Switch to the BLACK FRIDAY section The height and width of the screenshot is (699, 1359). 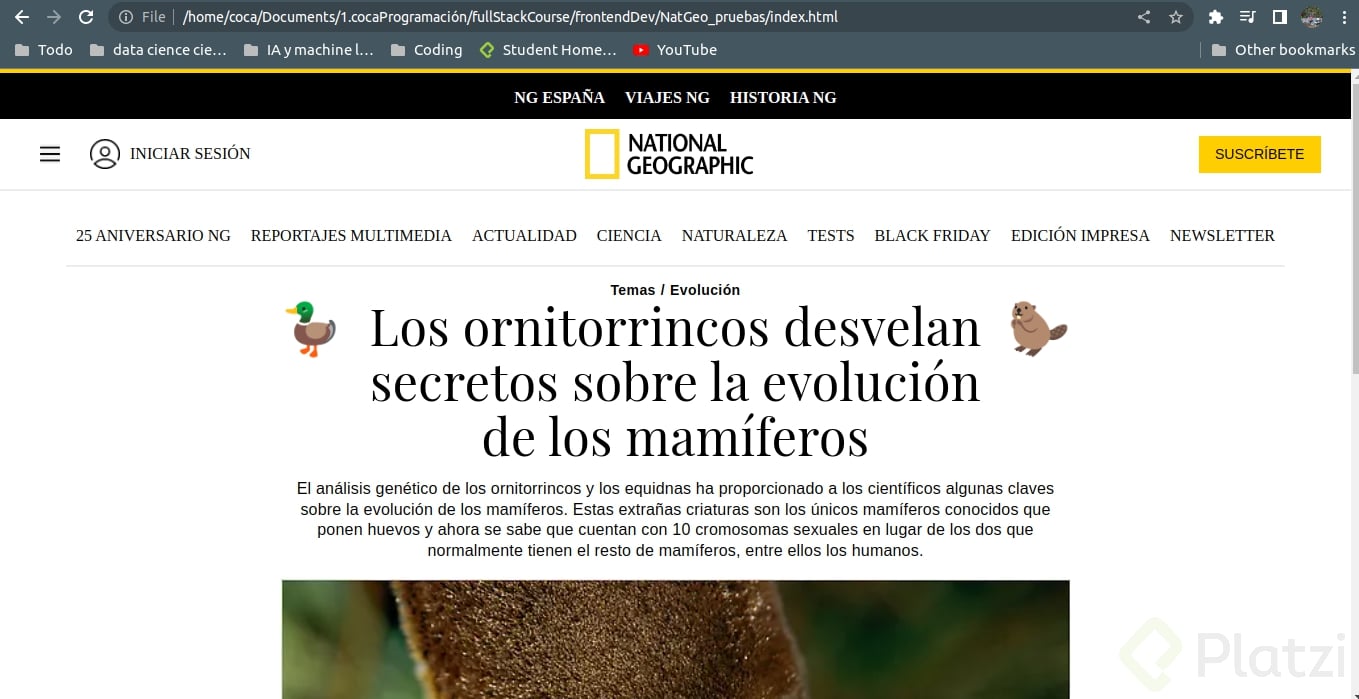[932, 236]
